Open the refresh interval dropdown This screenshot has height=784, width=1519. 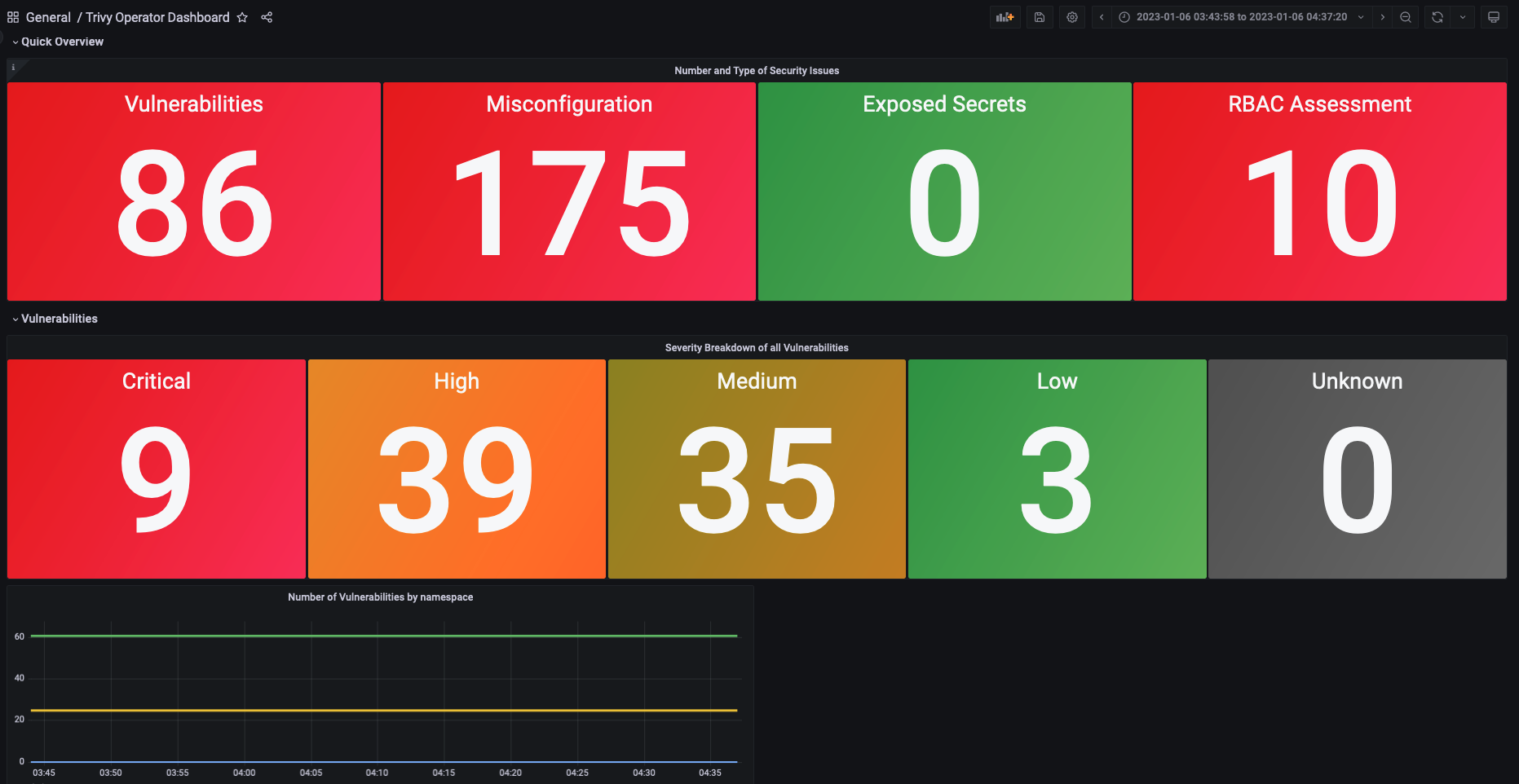(1462, 16)
